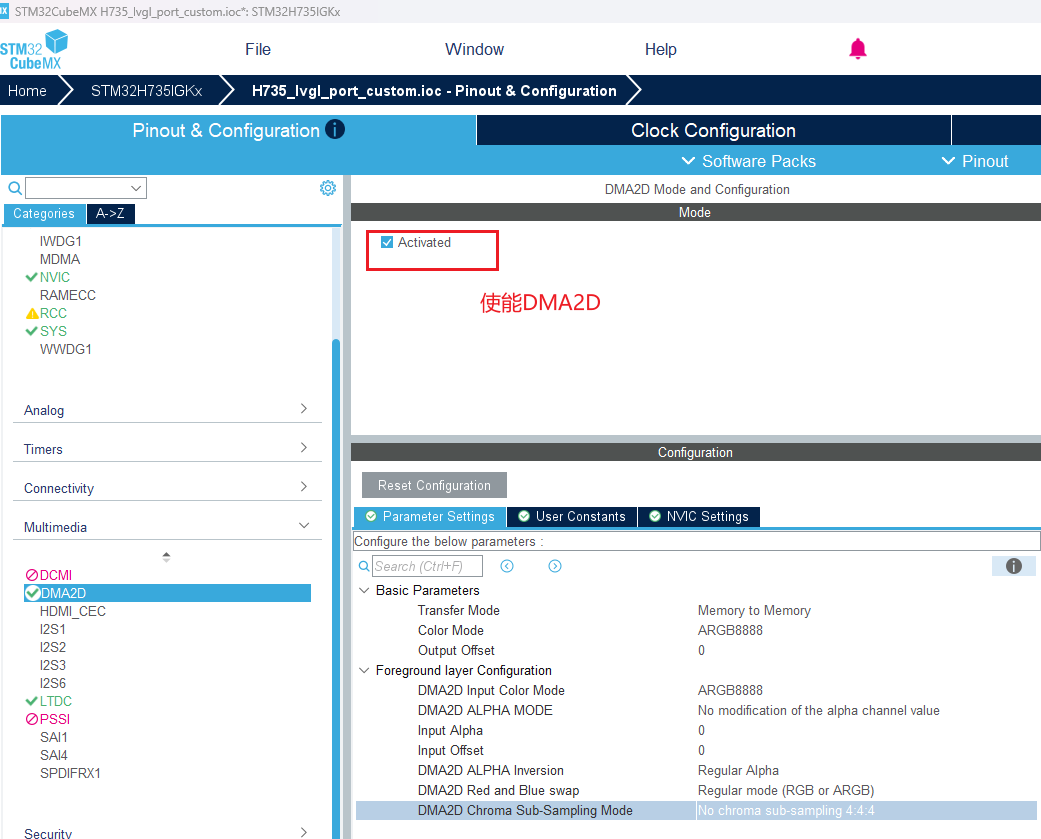Select I2S1 peripheral
Screen dimensions: 1041x839
click(x=52, y=629)
